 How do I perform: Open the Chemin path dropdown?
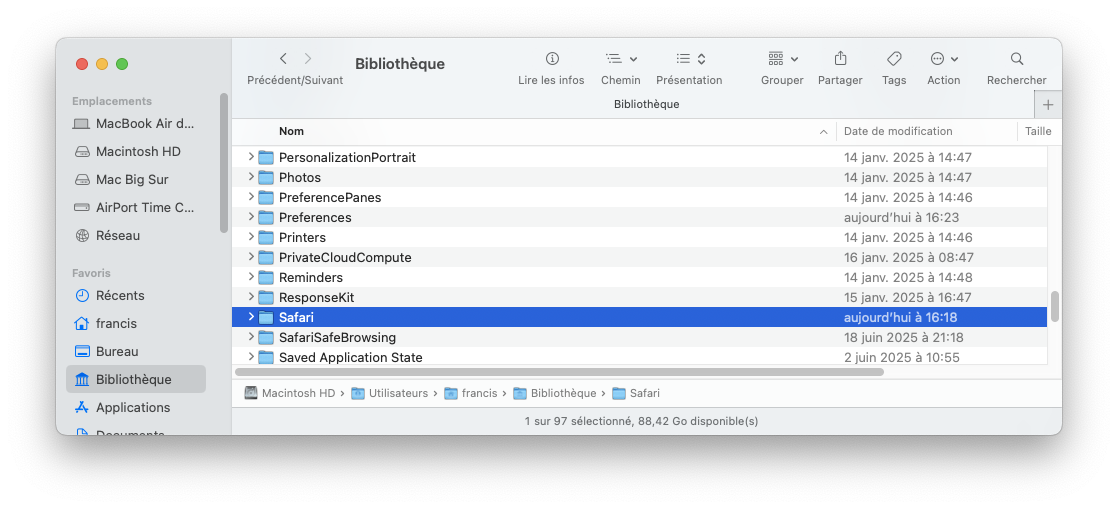coord(621,59)
